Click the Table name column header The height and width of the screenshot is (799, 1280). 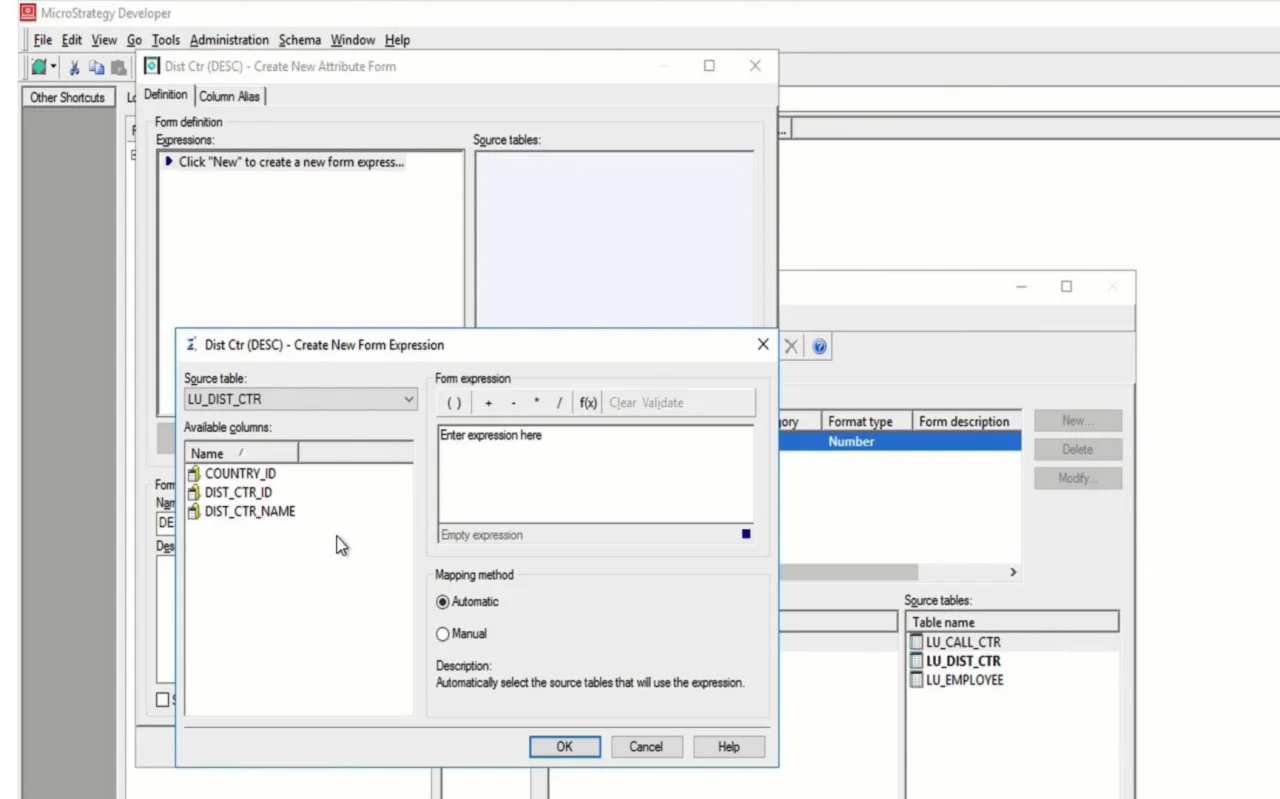click(x=1012, y=622)
